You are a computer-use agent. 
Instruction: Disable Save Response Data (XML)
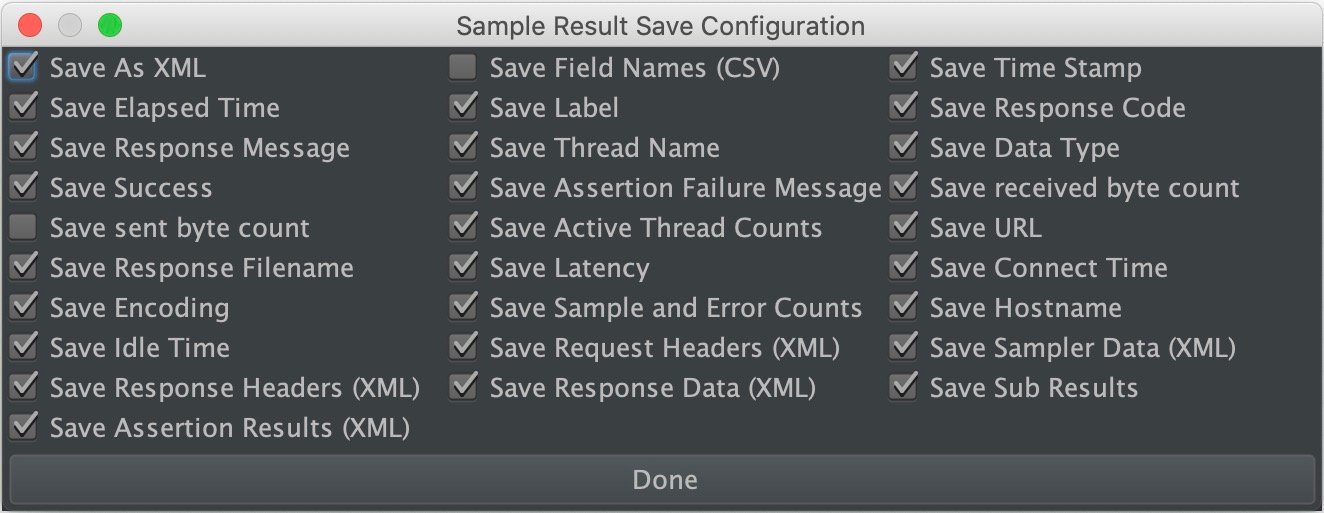pyautogui.click(x=463, y=388)
